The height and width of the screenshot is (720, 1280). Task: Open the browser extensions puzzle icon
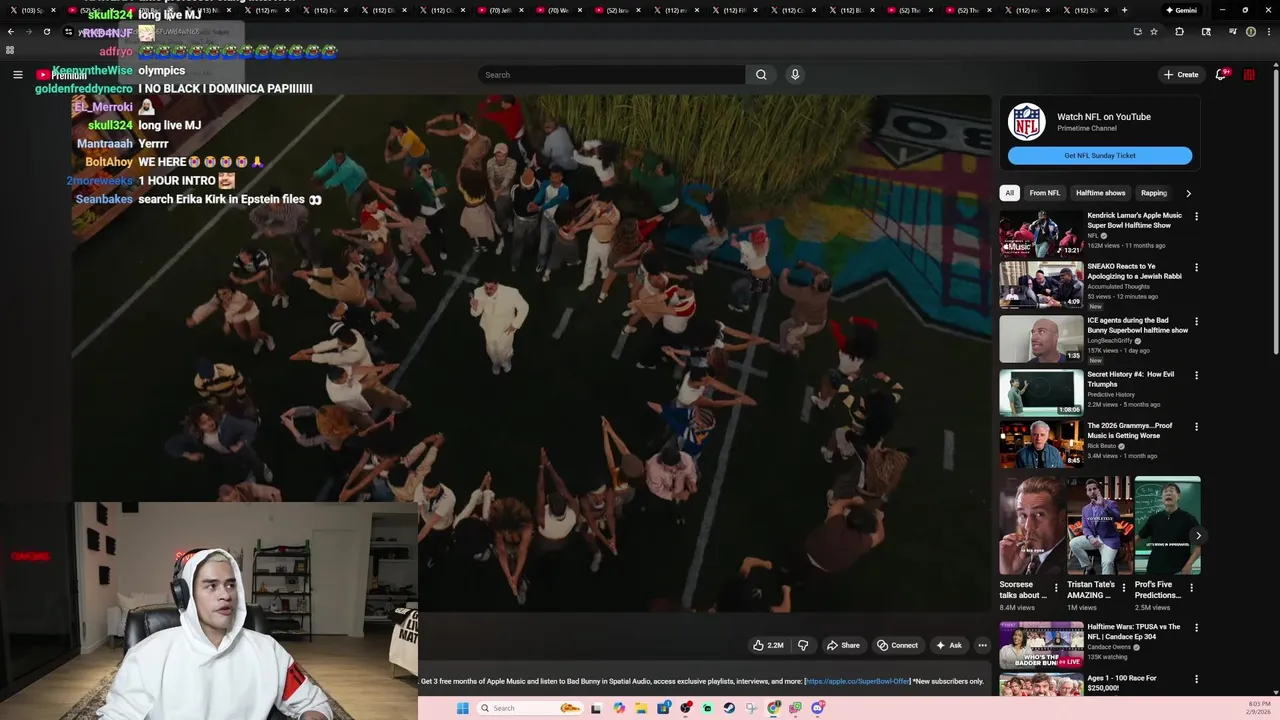[1179, 32]
